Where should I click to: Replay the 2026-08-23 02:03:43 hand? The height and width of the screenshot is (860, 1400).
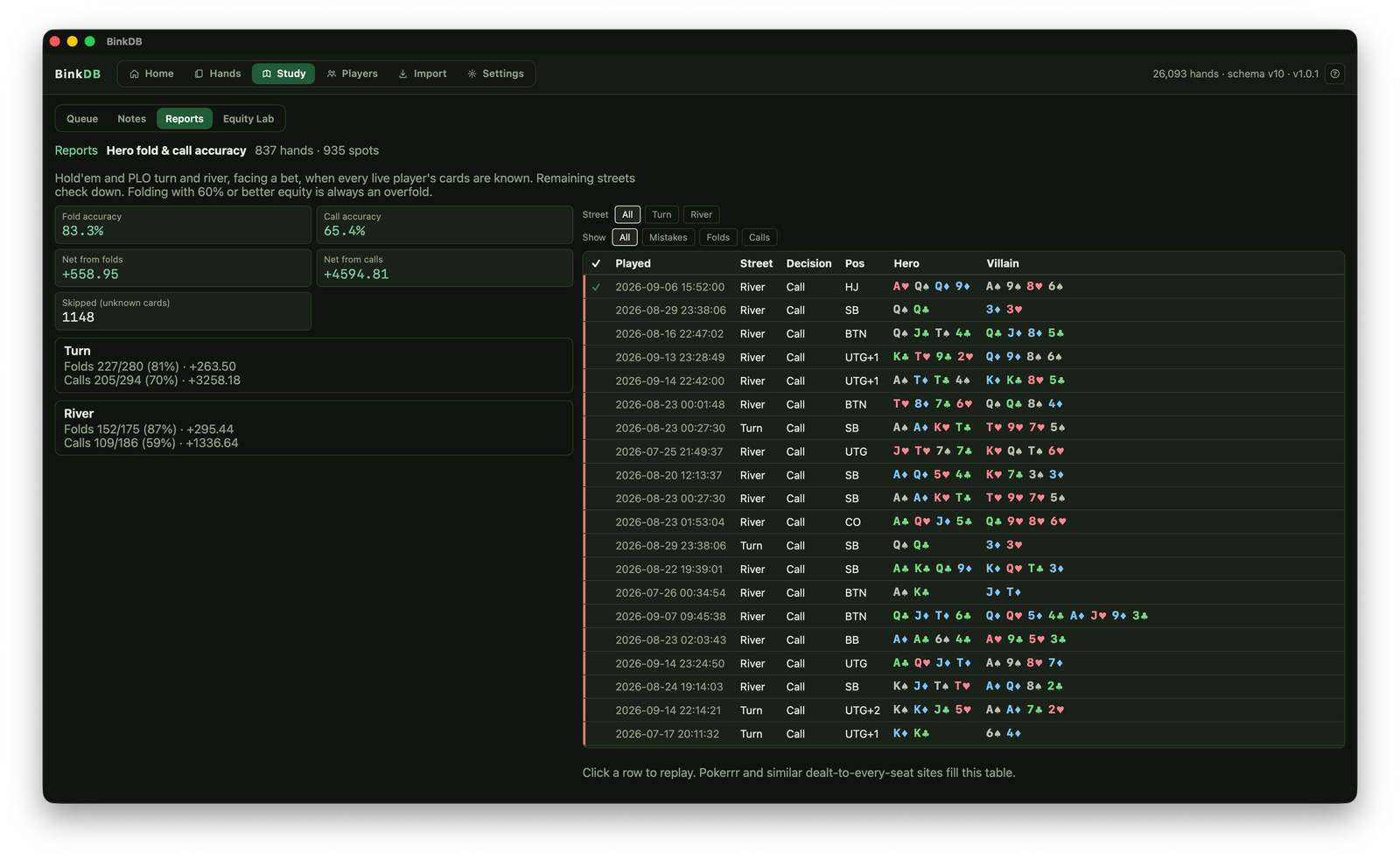point(963,640)
